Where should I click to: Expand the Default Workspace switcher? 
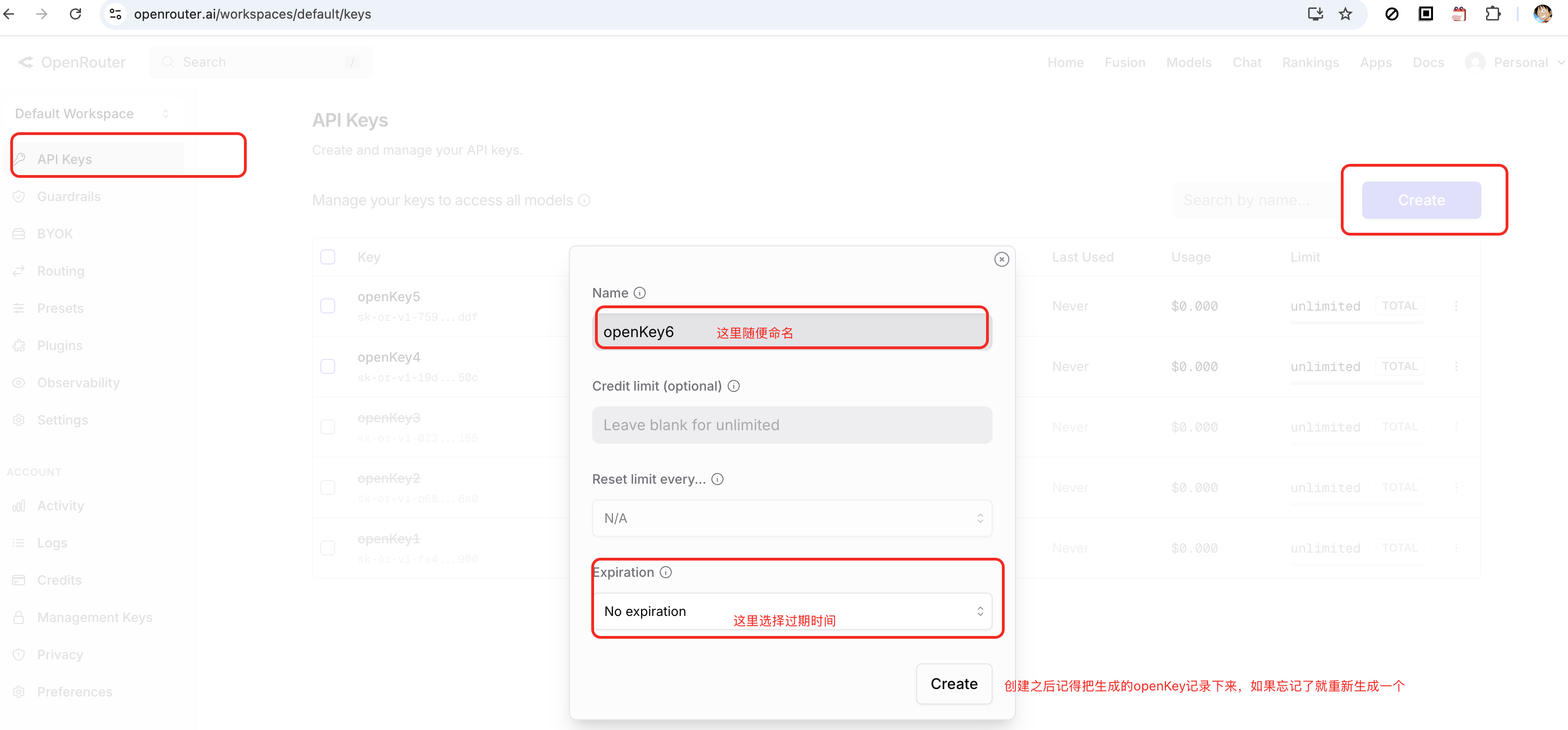(x=91, y=114)
